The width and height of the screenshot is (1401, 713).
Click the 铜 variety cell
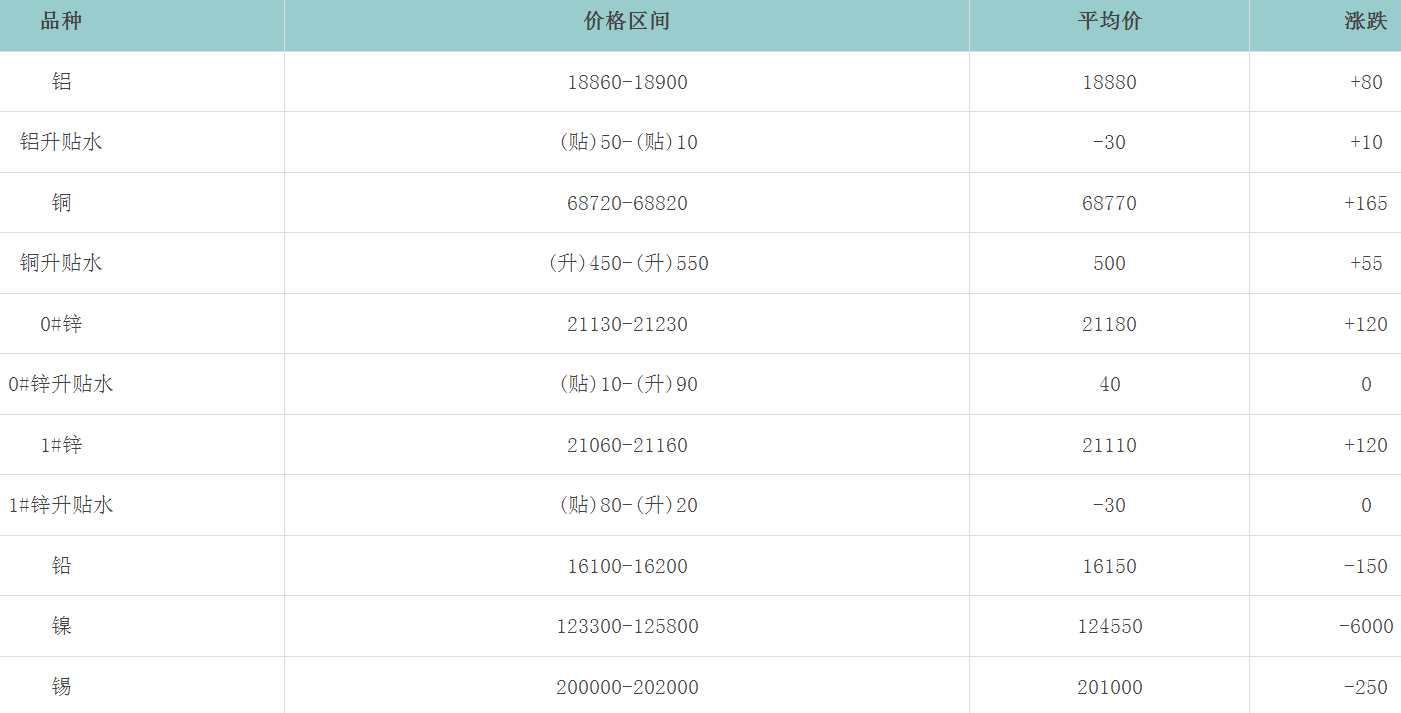pyautogui.click(x=62, y=203)
